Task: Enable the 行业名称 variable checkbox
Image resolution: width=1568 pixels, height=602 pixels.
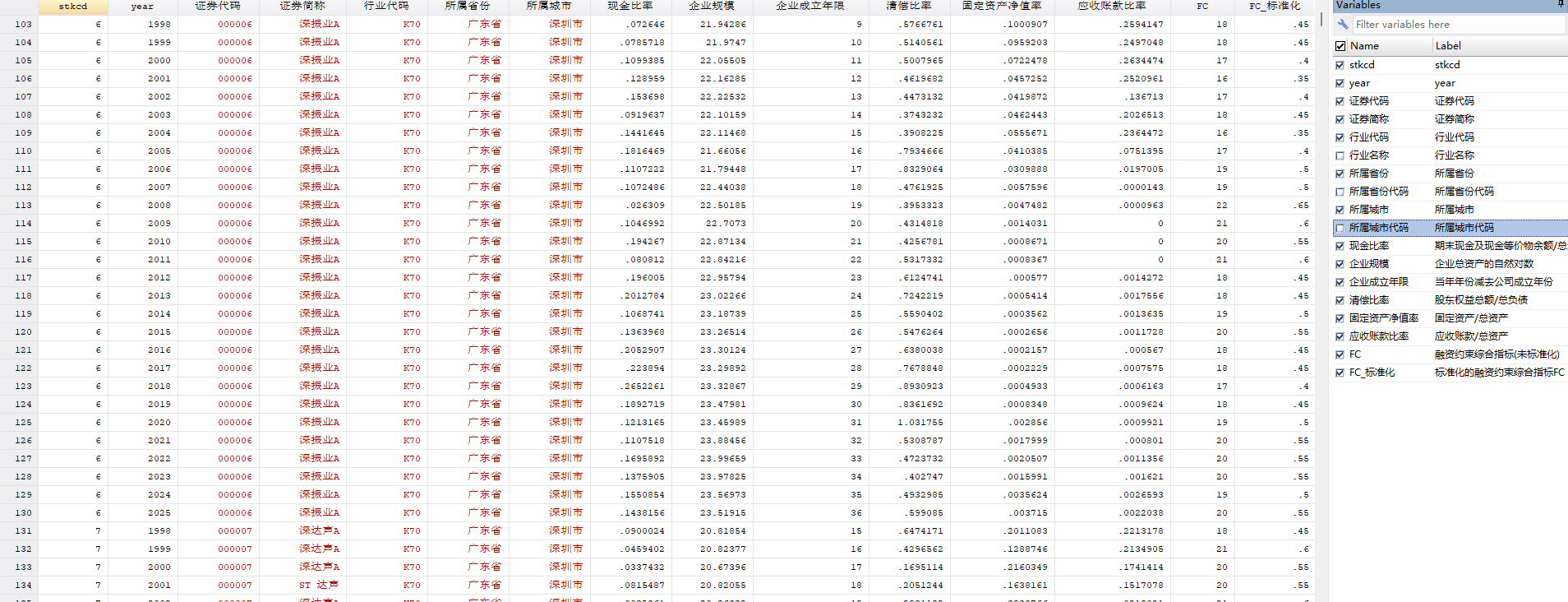Action: pos(1340,155)
